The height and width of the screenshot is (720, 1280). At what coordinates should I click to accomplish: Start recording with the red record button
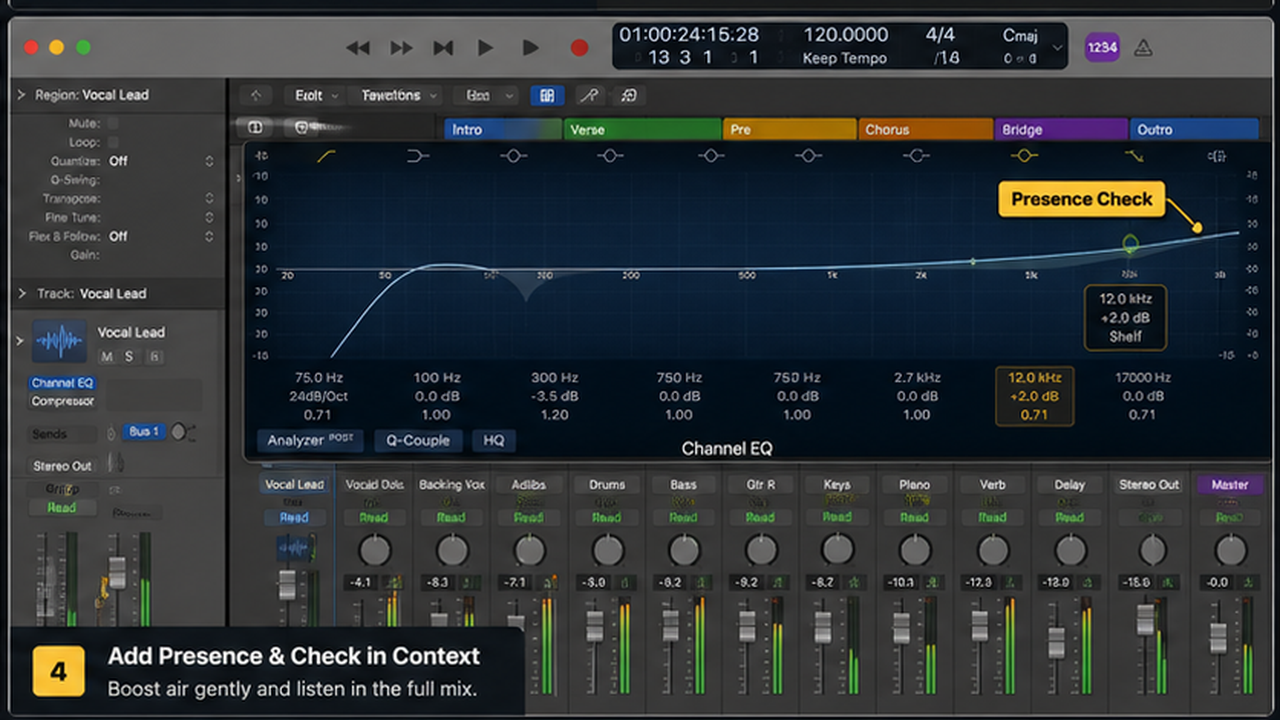click(579, 48)
